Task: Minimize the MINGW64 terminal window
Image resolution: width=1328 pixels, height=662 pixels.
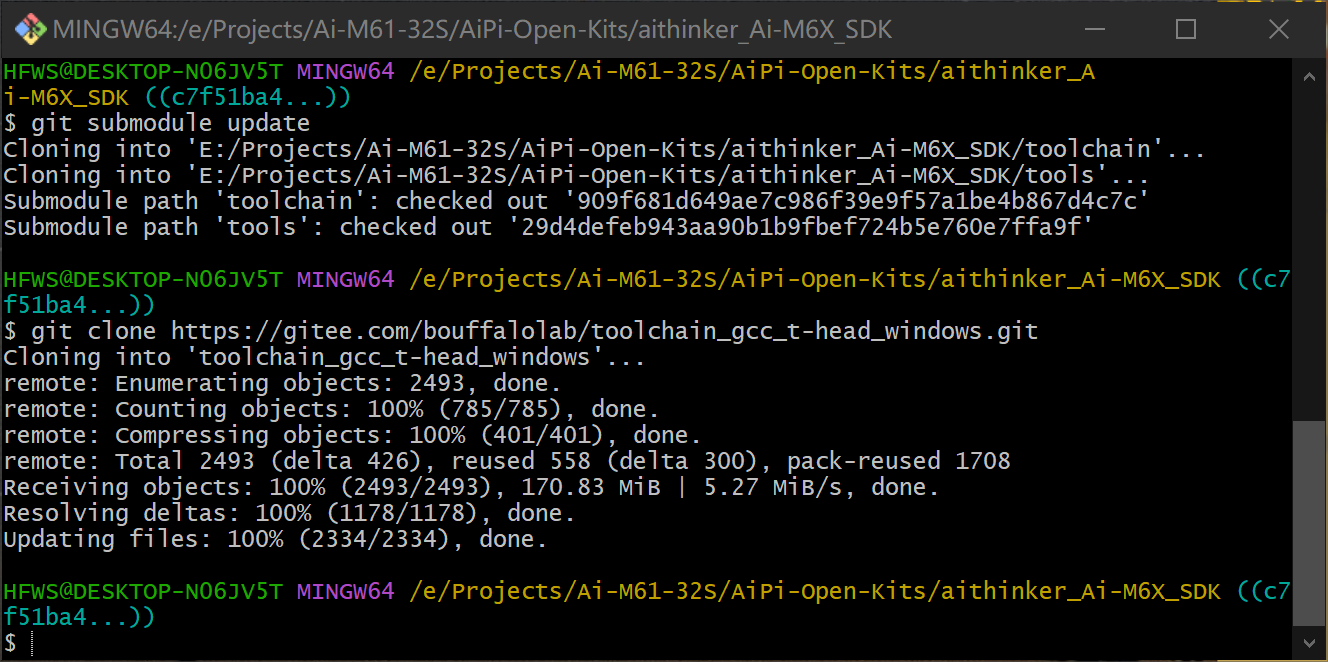Action: (x=1093, y=30)
